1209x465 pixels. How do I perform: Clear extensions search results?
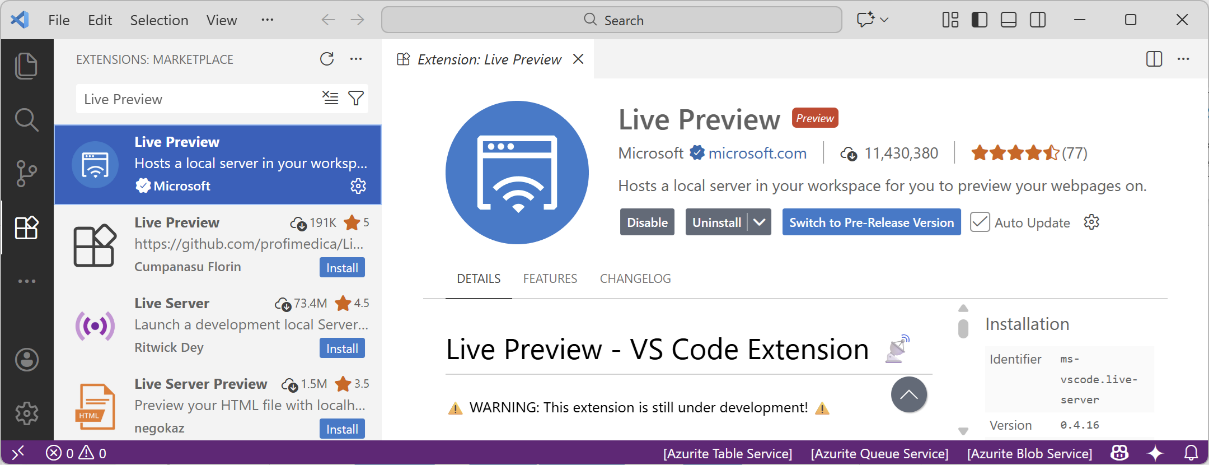pyautogui.click(x=330, y=98)
